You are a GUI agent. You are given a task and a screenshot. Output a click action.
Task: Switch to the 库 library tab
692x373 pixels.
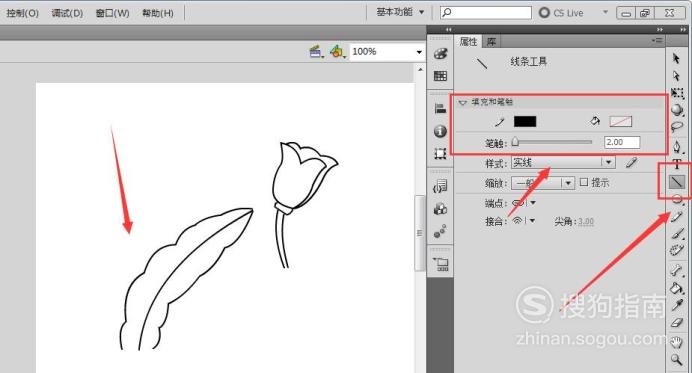(491, 41)
